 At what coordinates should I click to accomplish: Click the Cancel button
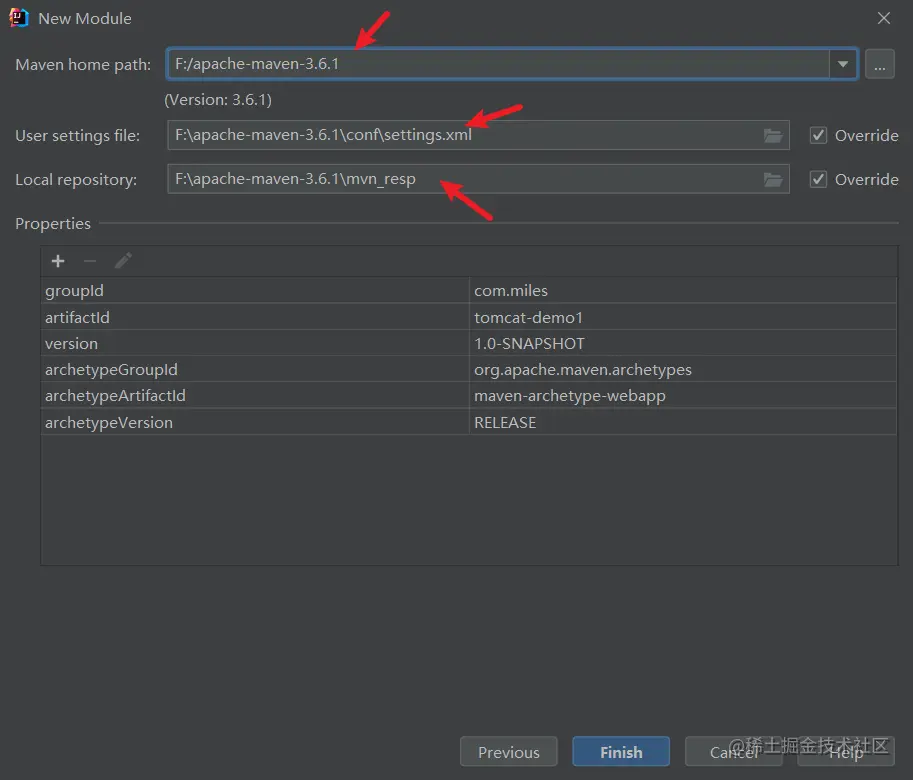point(734,751)
